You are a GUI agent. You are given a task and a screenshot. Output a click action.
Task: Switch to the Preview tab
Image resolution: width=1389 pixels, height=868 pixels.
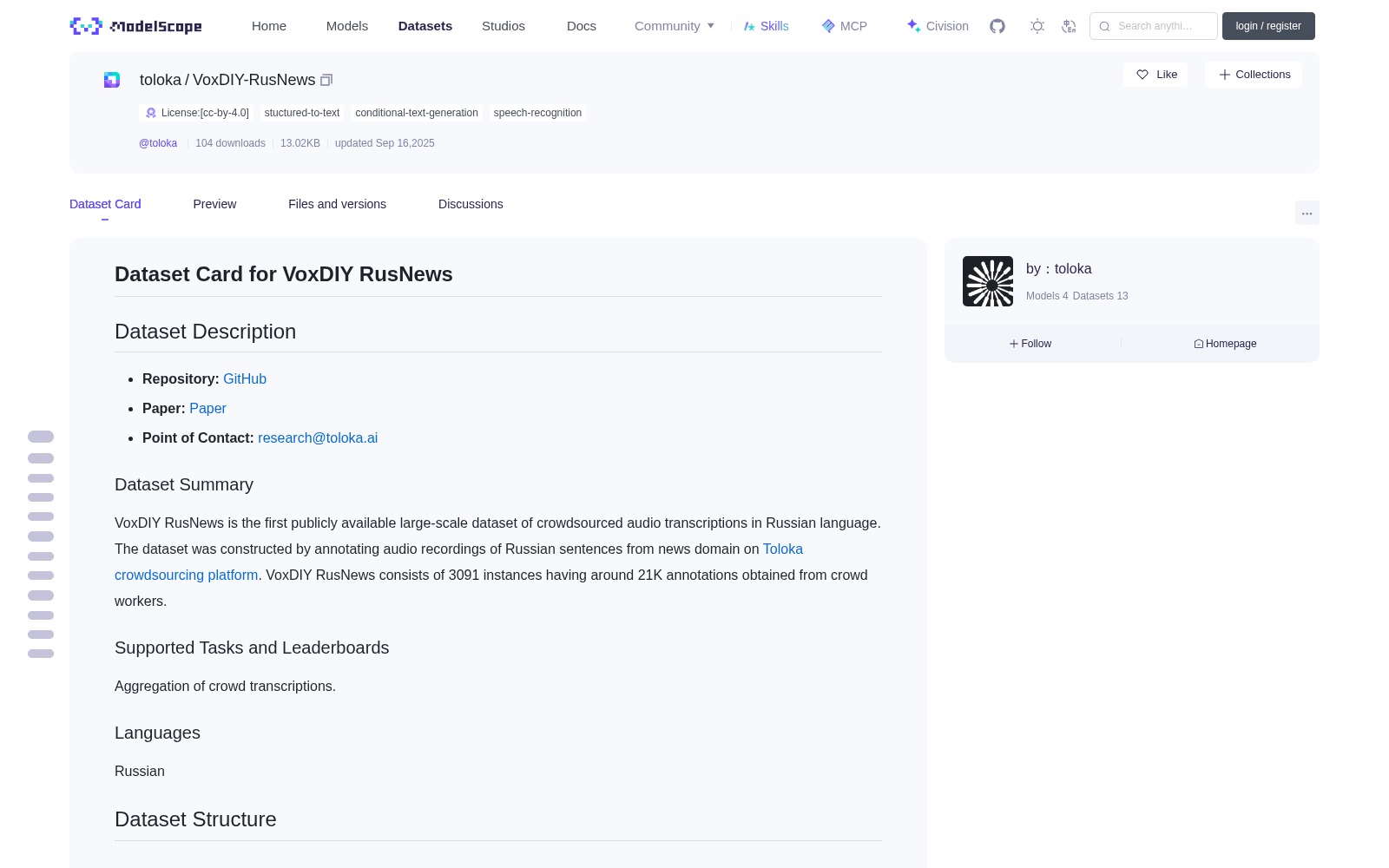(214, 204)
